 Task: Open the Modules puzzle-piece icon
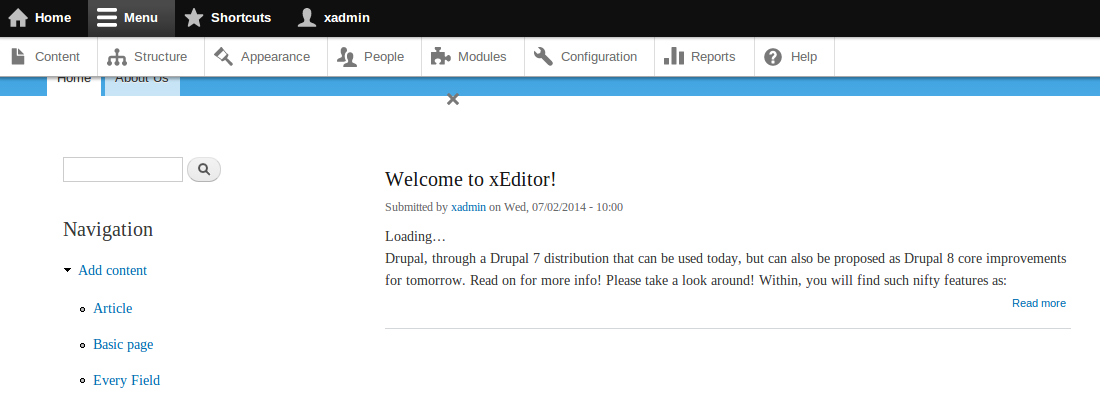point(441,57)
